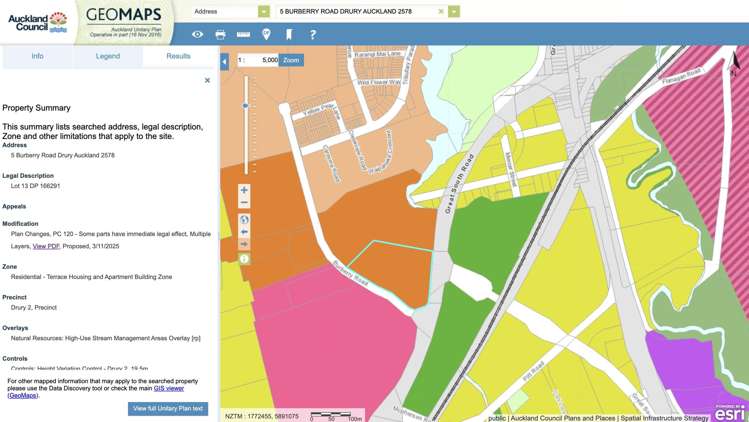This screenshot has height=422, width=749.
Task: Open help via the question mark icon
Action: tap(313, 34)
